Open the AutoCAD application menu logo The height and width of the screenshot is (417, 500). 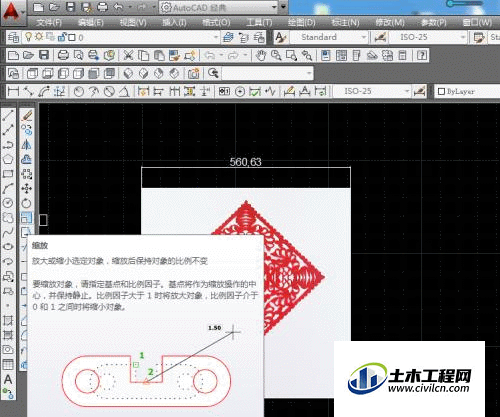coord(11,13)
